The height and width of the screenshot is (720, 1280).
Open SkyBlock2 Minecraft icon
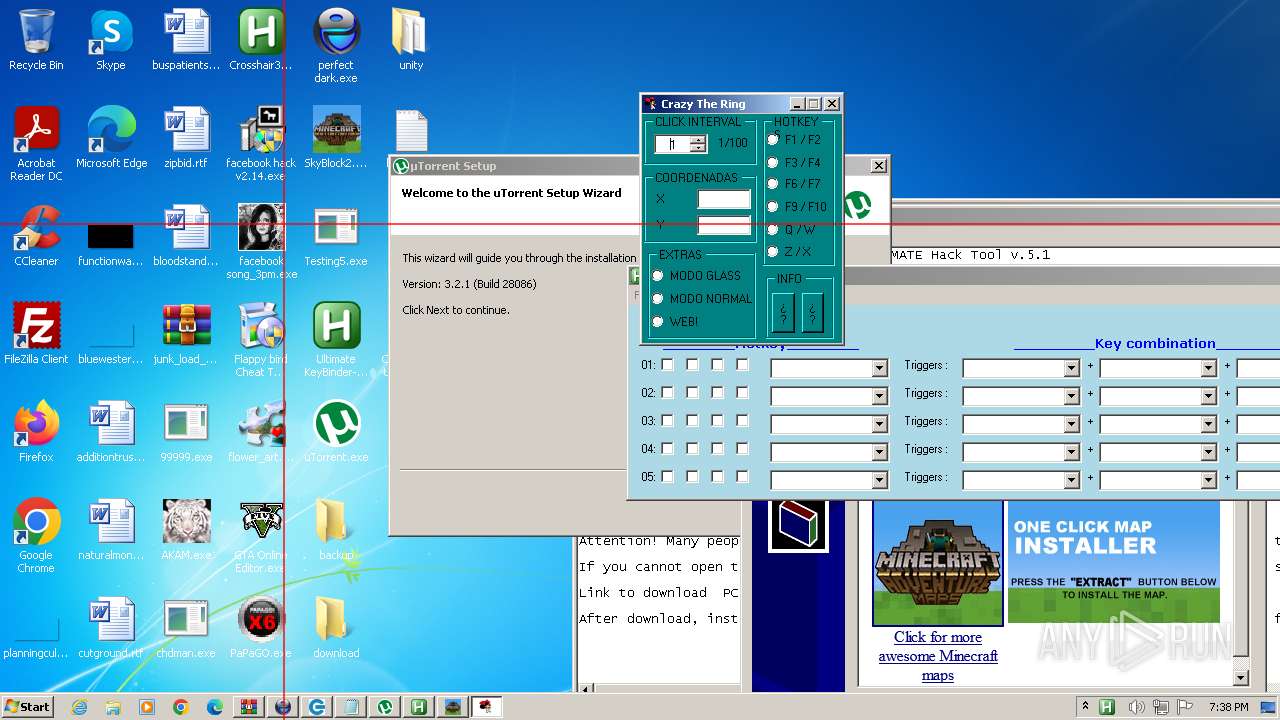336,139
